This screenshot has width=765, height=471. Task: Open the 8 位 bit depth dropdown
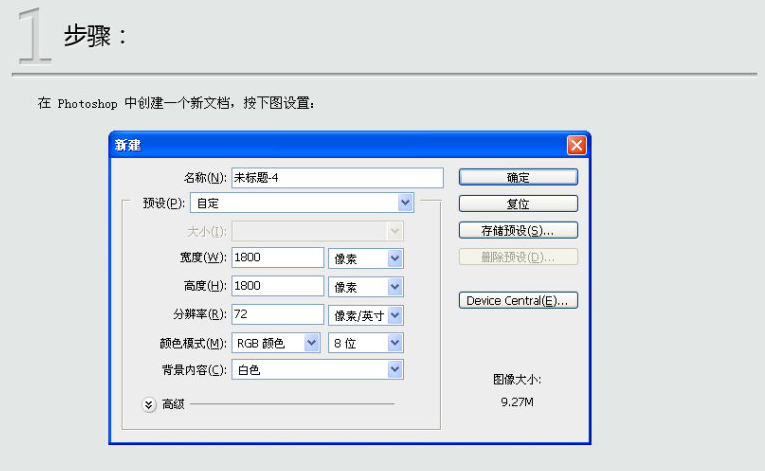pos(365,343)
